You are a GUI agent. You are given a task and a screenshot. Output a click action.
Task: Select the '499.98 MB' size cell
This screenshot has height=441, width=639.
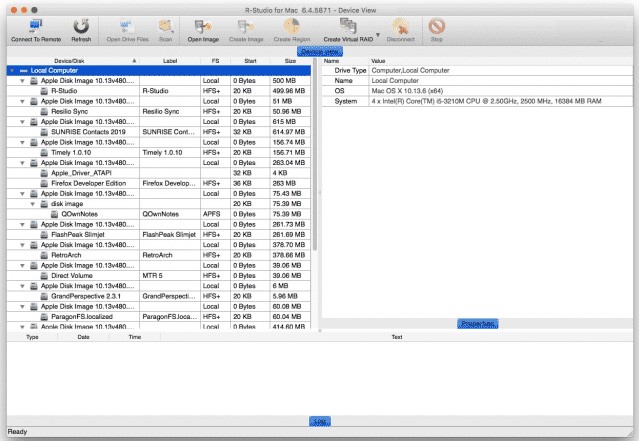290,91
